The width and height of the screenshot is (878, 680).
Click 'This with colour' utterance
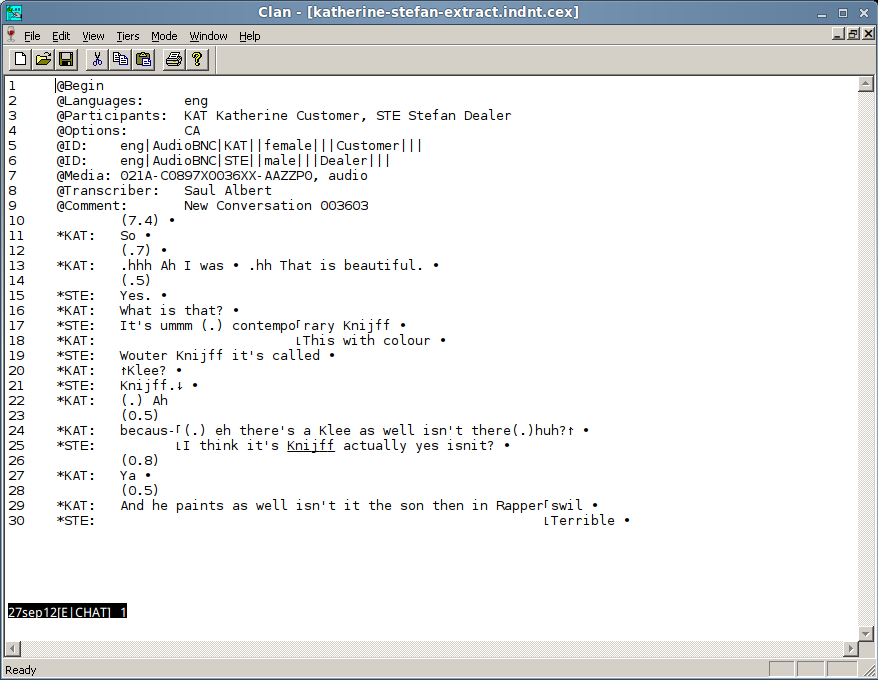[367, 341]
